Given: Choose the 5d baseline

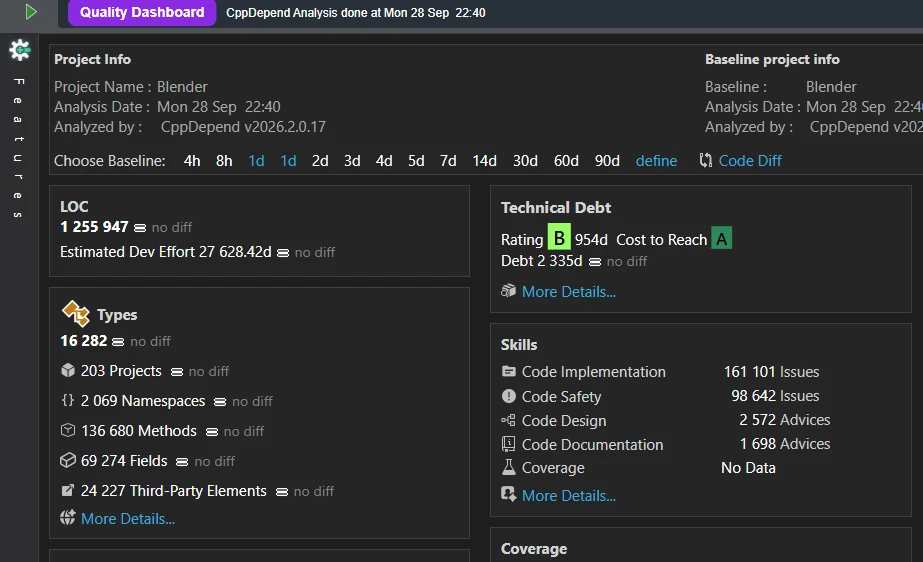Looking at the screenshot, I should point(416,161).
